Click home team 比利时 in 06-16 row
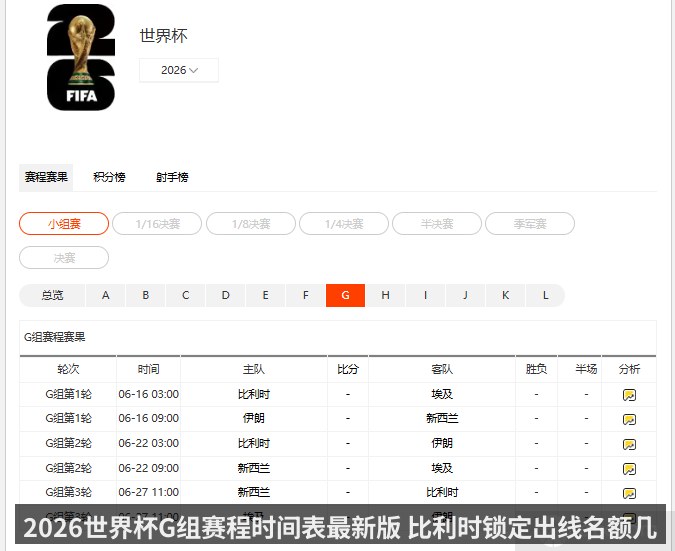 pos(254,394)
